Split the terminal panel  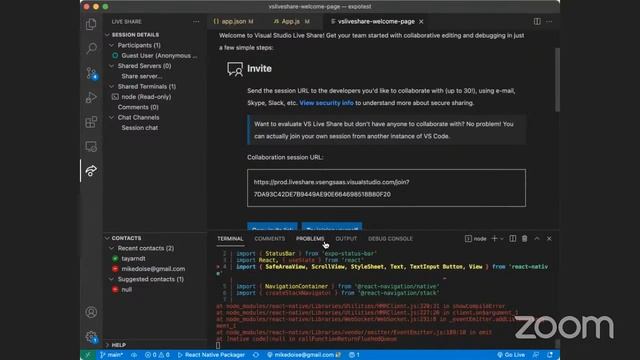(x=513, y=239)
